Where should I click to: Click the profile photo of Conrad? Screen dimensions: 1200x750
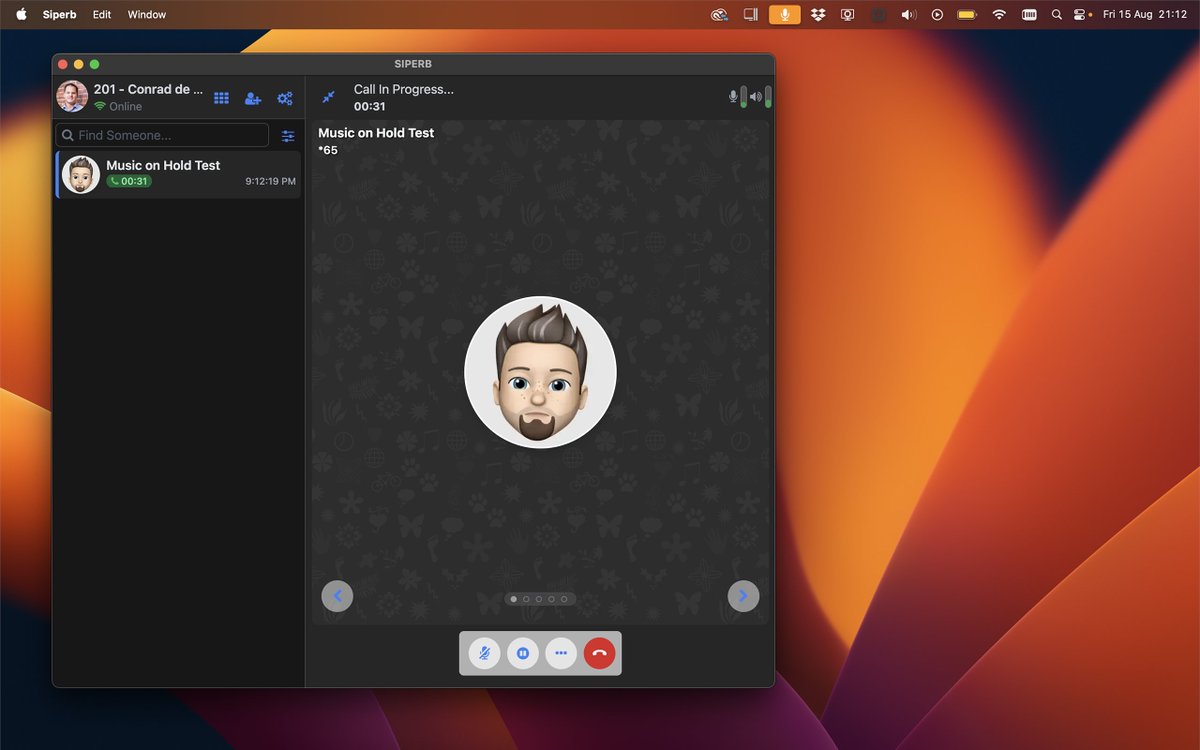coord(72,97)
